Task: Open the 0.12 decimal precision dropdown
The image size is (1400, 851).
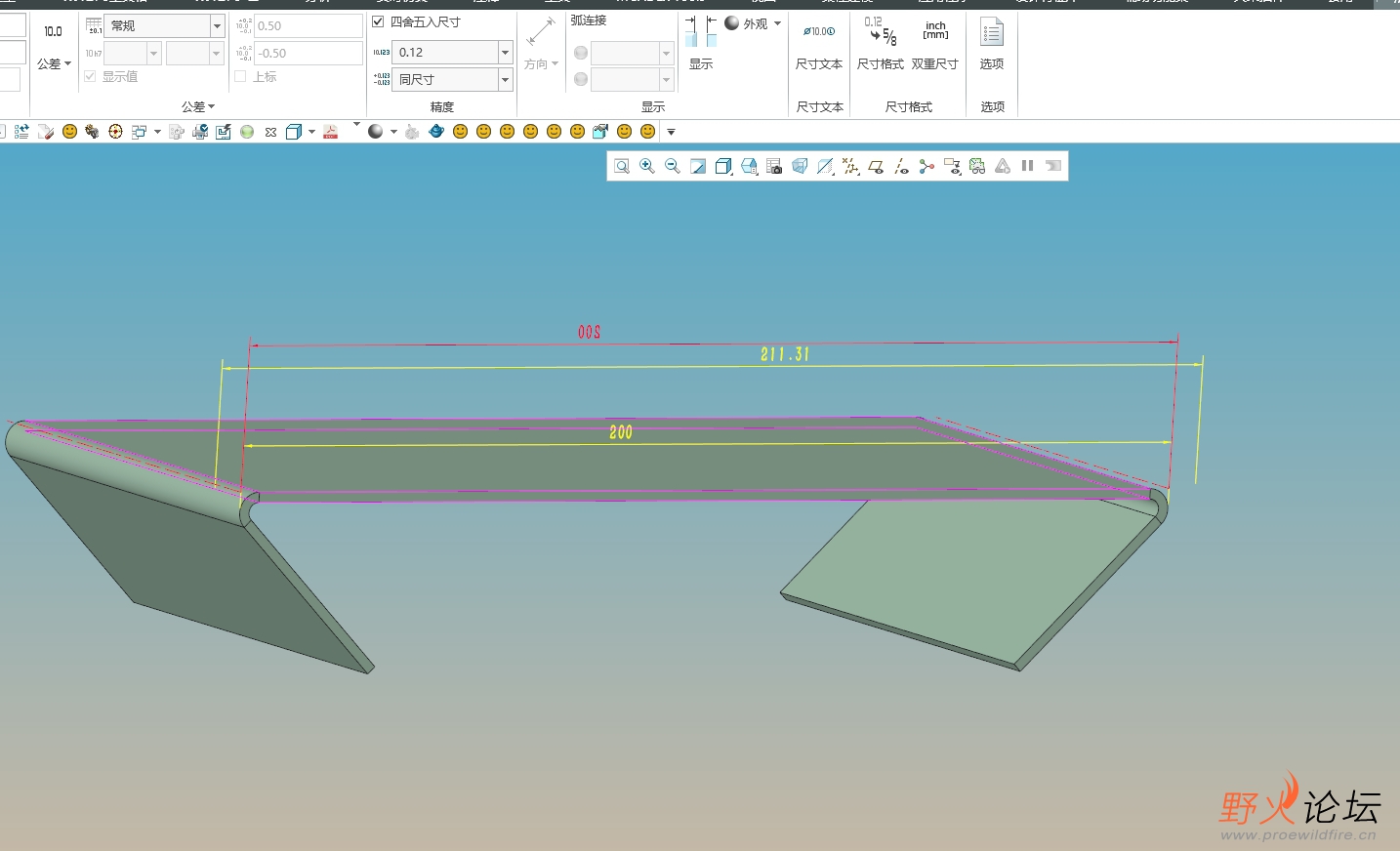Action: click(506, 53)
